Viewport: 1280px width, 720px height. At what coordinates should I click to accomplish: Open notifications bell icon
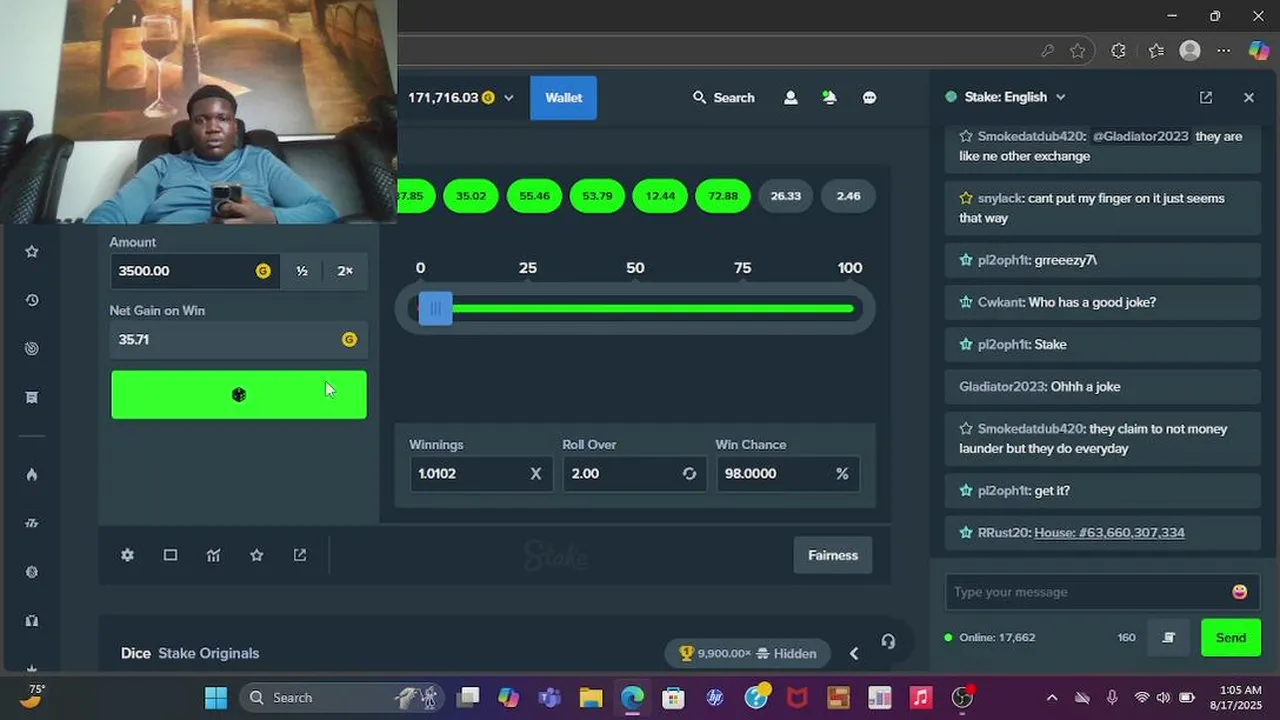(x=829, y=98)
